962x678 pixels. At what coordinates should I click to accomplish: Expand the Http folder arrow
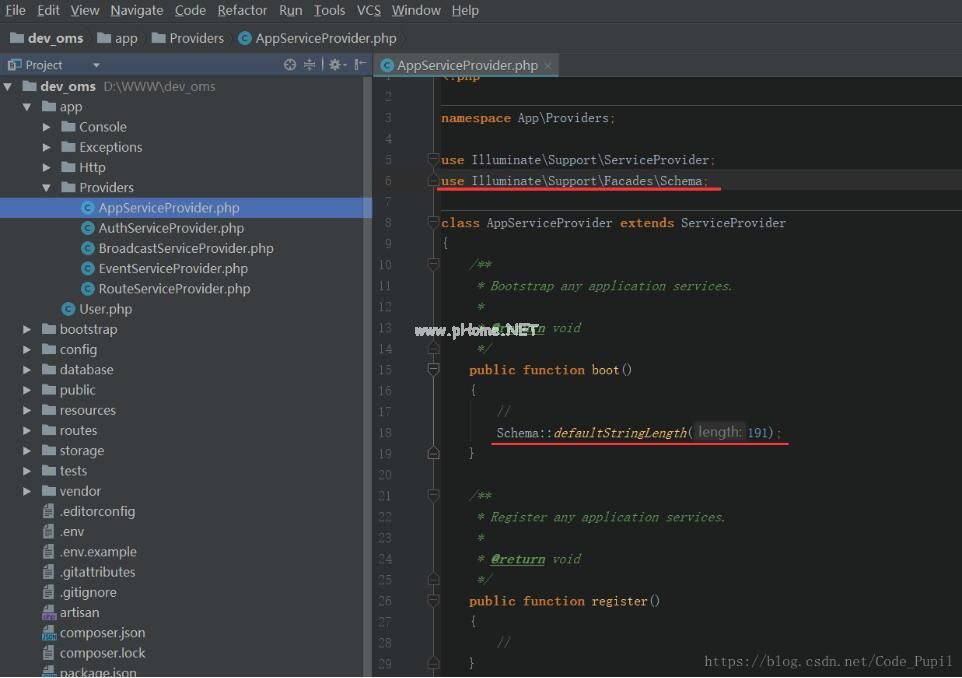[x=47, y=168]
